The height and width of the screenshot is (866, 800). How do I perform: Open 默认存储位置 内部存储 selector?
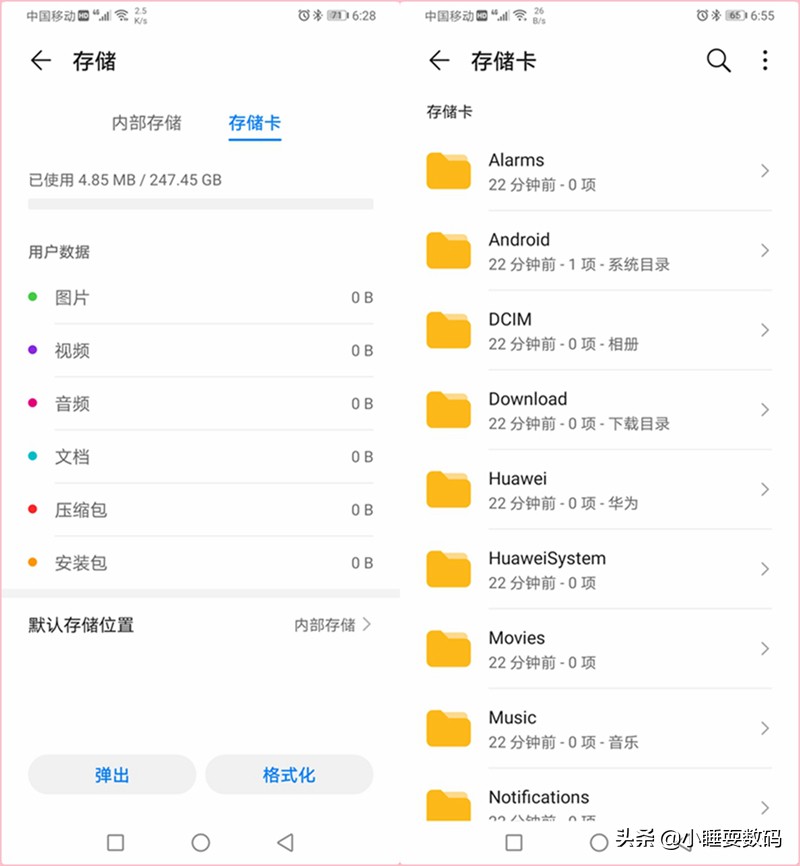[330, 624]
